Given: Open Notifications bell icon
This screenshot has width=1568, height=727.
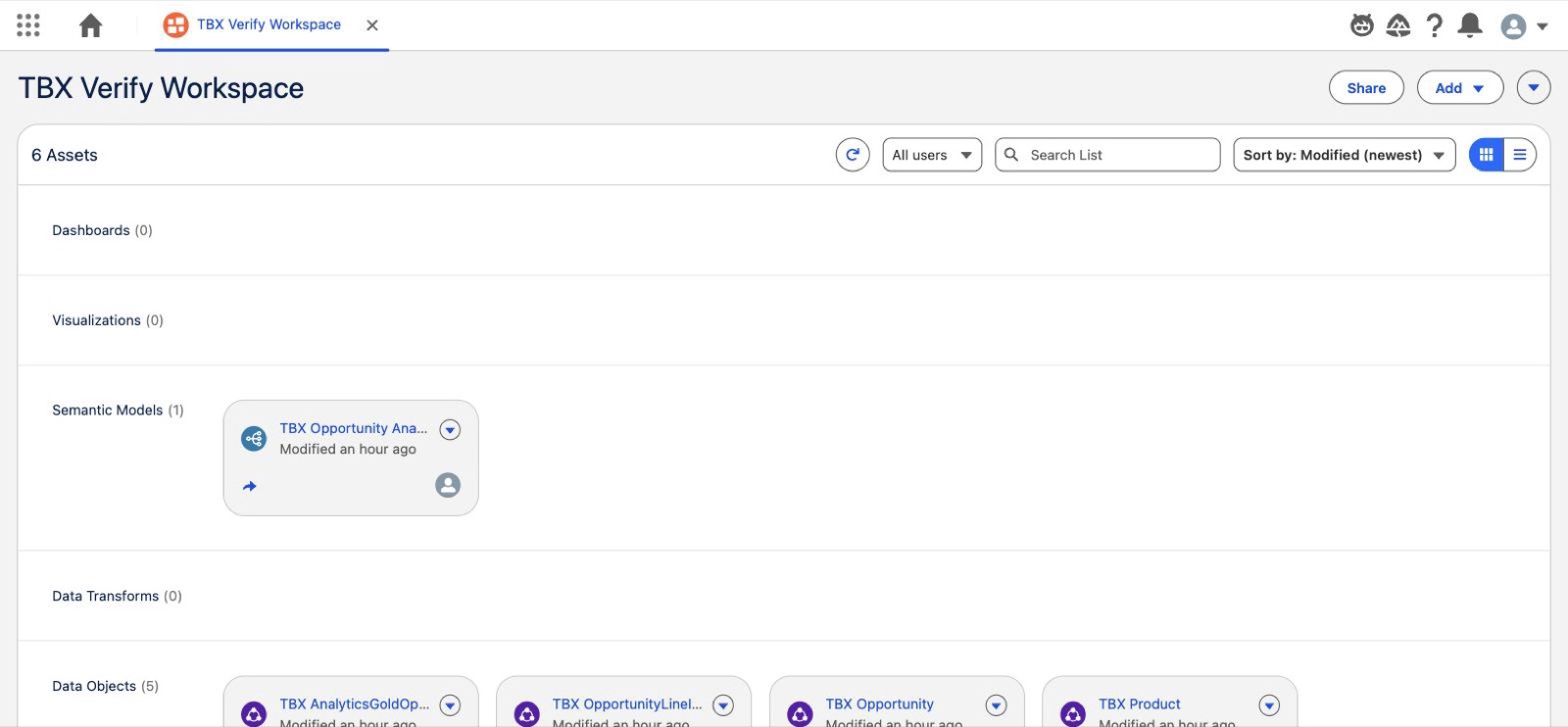Looking at the screenshot, I should click(x=1470, y=25).
